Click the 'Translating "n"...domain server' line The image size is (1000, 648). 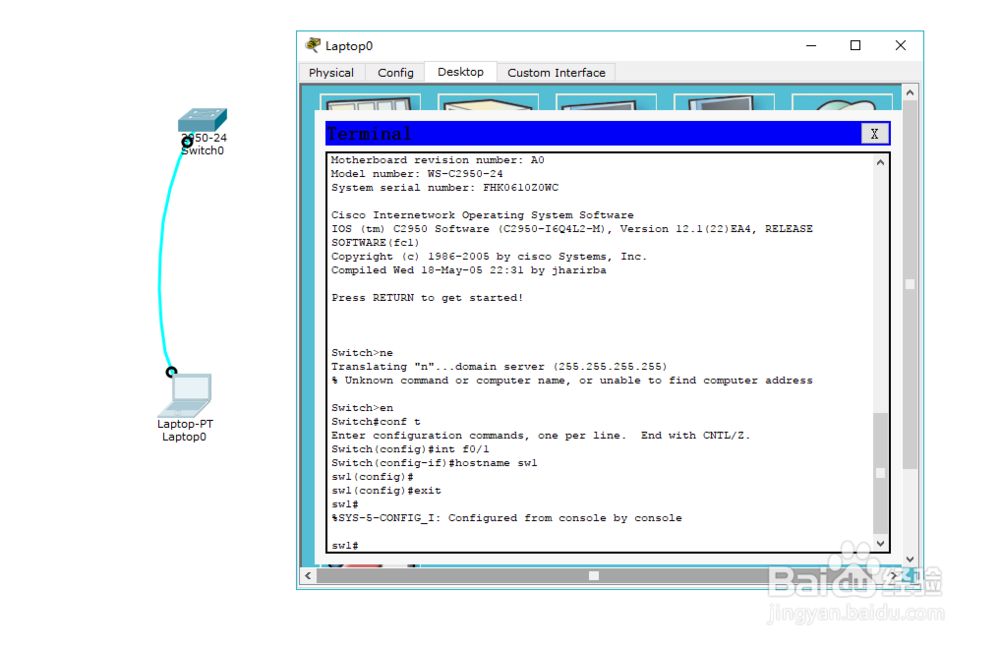pyautogui.click(x=499, y=367)
